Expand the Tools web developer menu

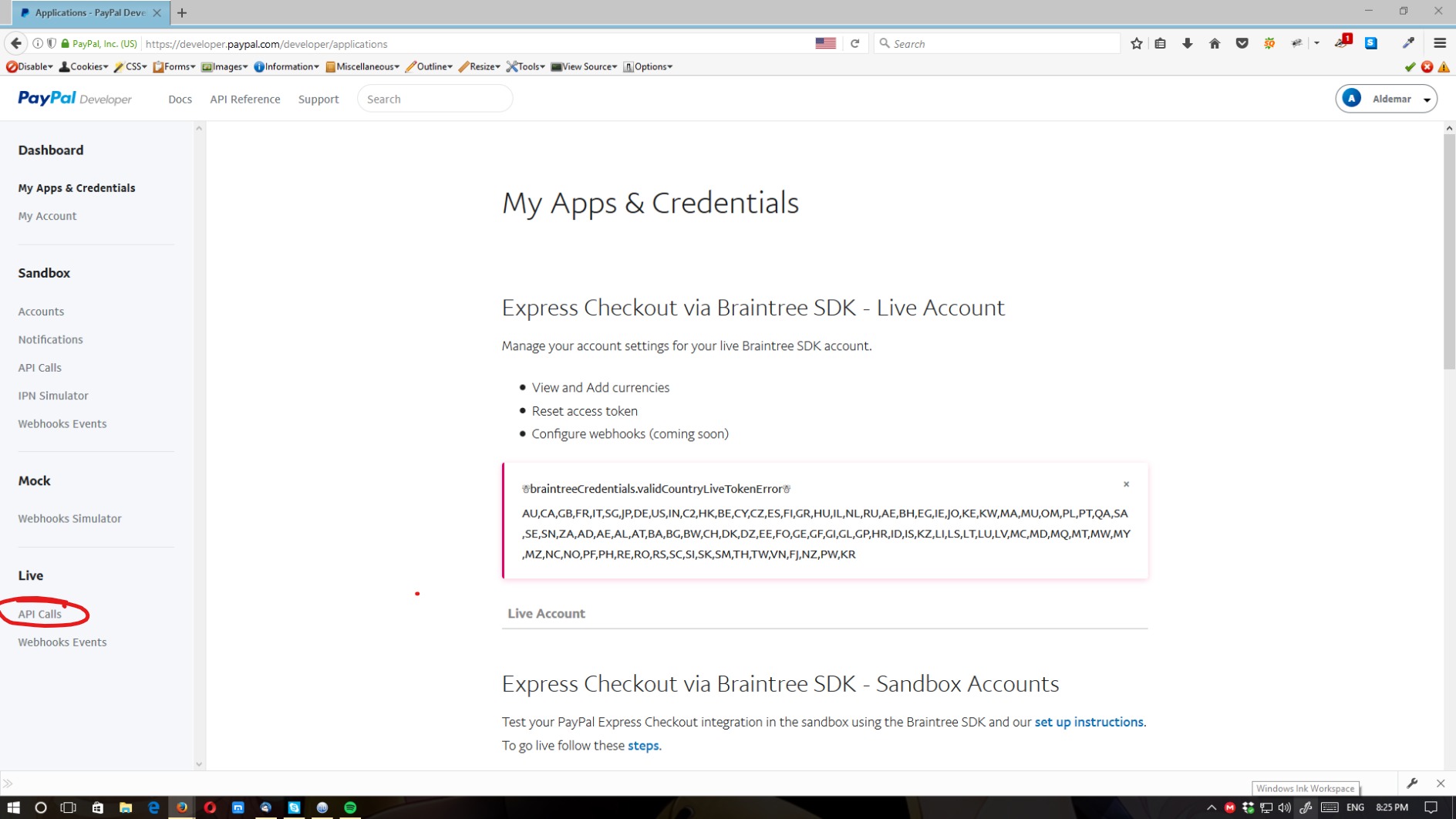[525, 67]
